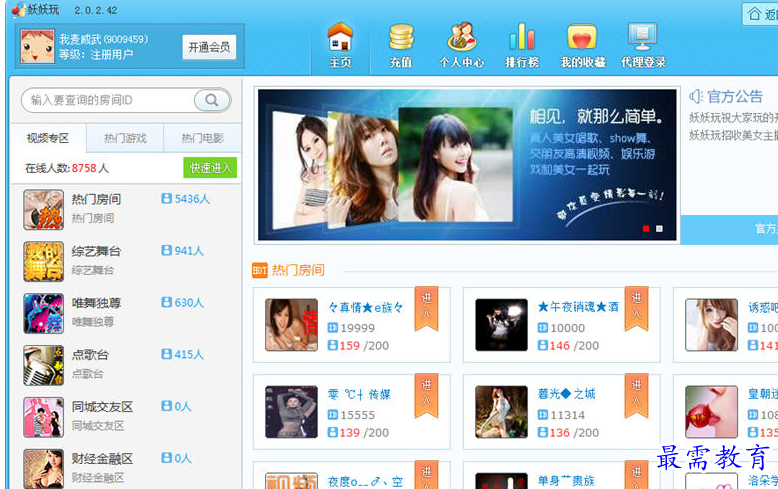Open room thumbnail for 暮光◆之城
The height and width of the screenshot is (489, 778).
[501, 412]
